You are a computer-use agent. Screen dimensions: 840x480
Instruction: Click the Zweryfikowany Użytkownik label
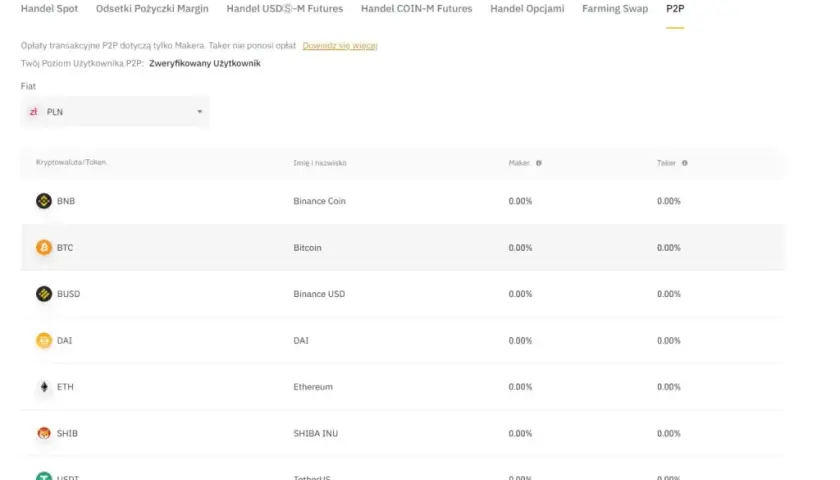[x=205, y=63]
